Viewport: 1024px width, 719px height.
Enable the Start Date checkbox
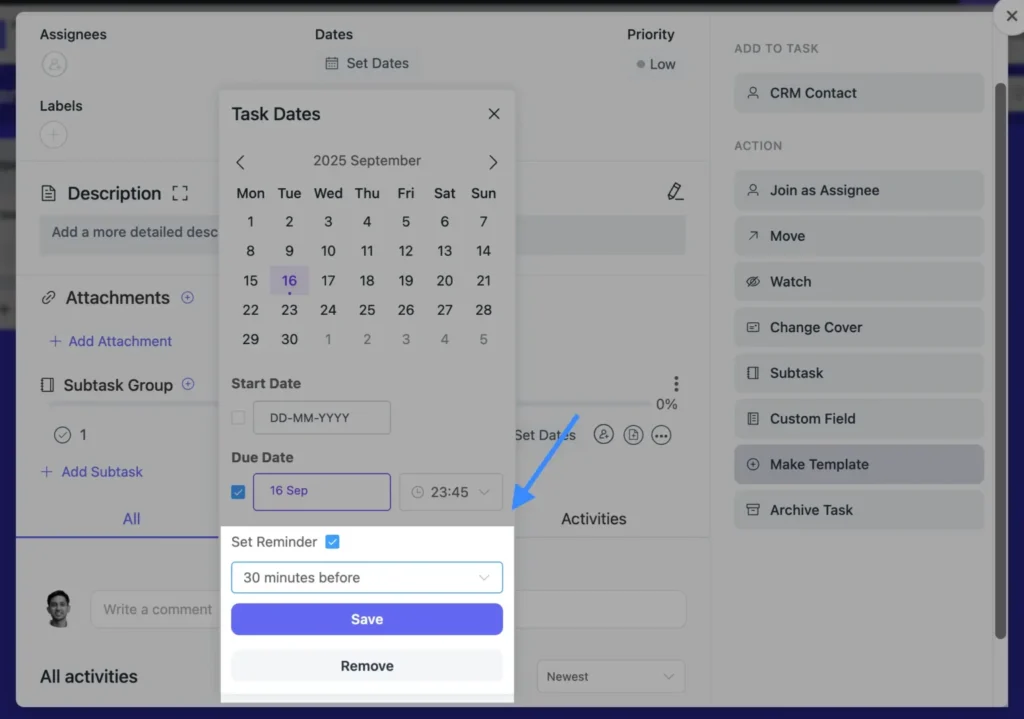(238, 417)
